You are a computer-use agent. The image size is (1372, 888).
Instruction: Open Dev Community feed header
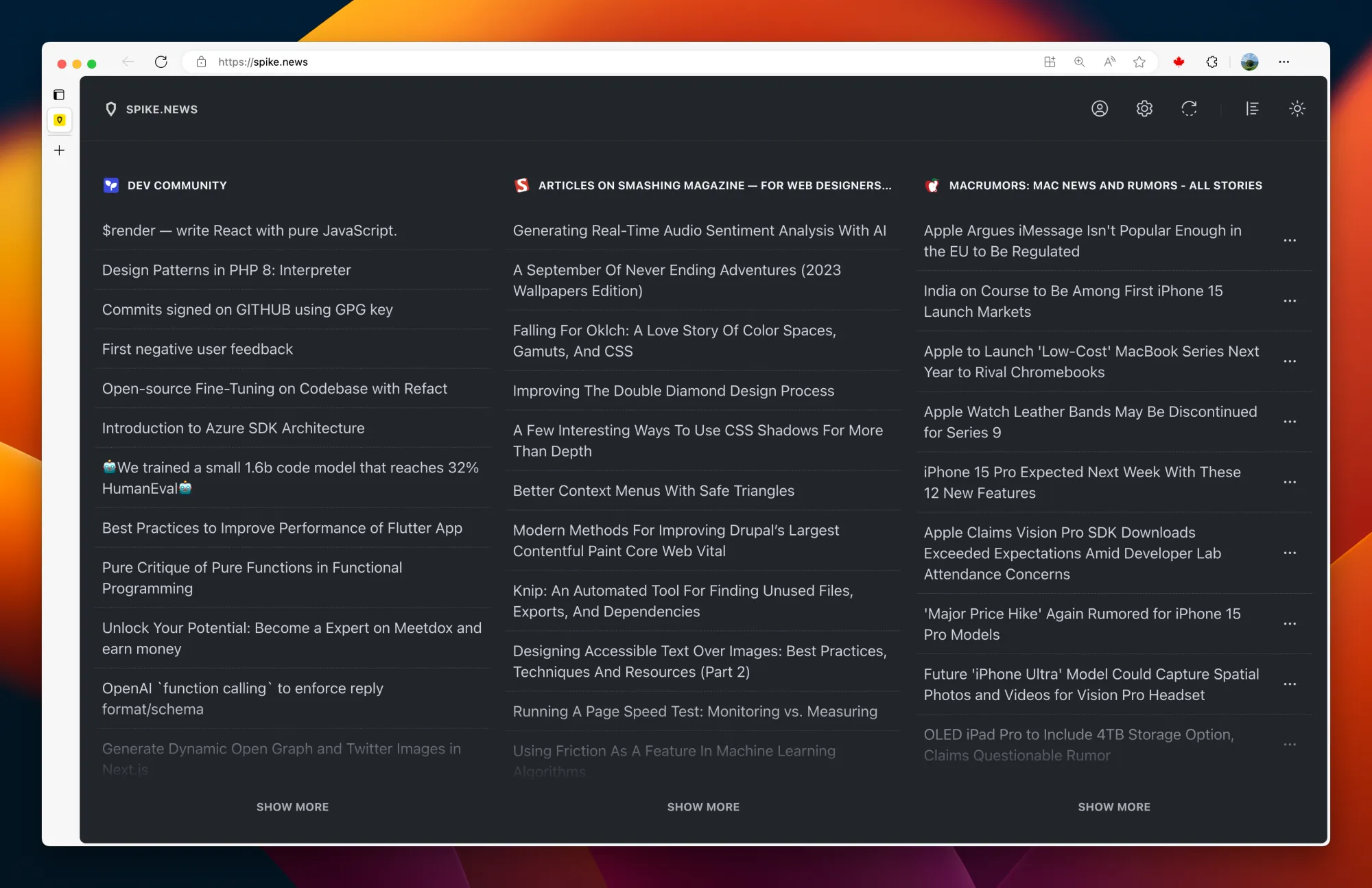pyautogui.click(x=177, y=186)
